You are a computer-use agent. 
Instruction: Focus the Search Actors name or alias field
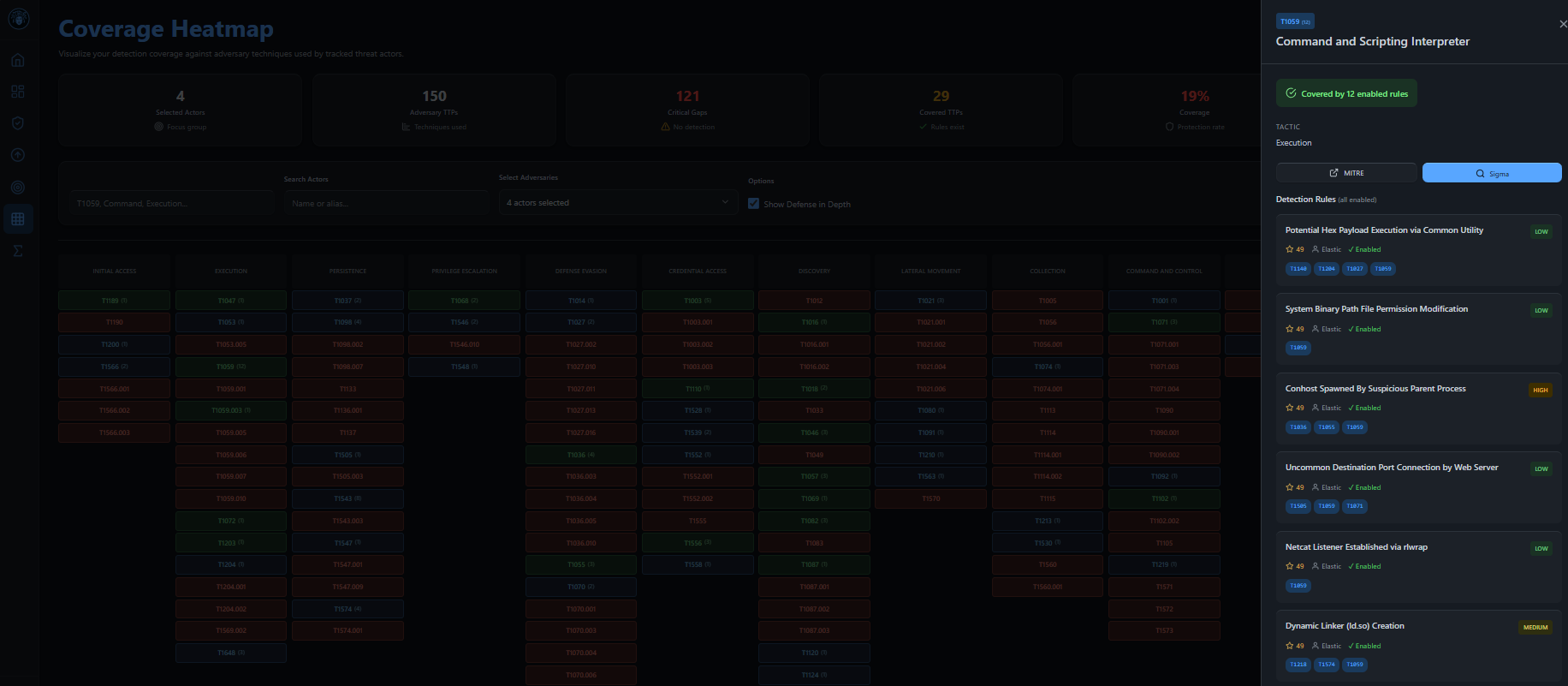click(x=386, y=204)
